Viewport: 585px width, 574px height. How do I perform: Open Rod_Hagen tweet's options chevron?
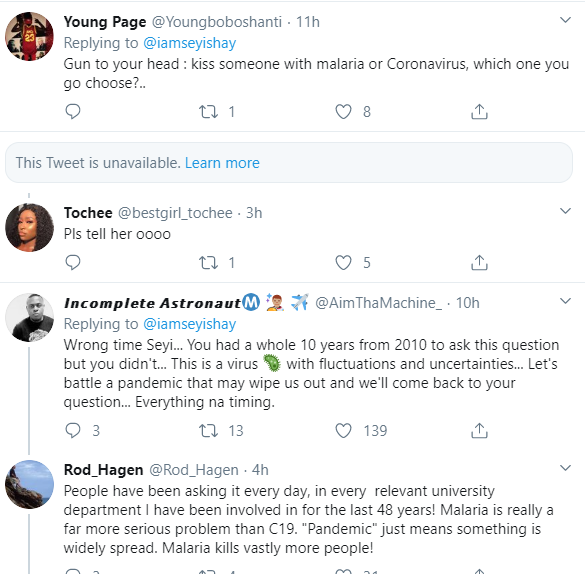(566, 468)
